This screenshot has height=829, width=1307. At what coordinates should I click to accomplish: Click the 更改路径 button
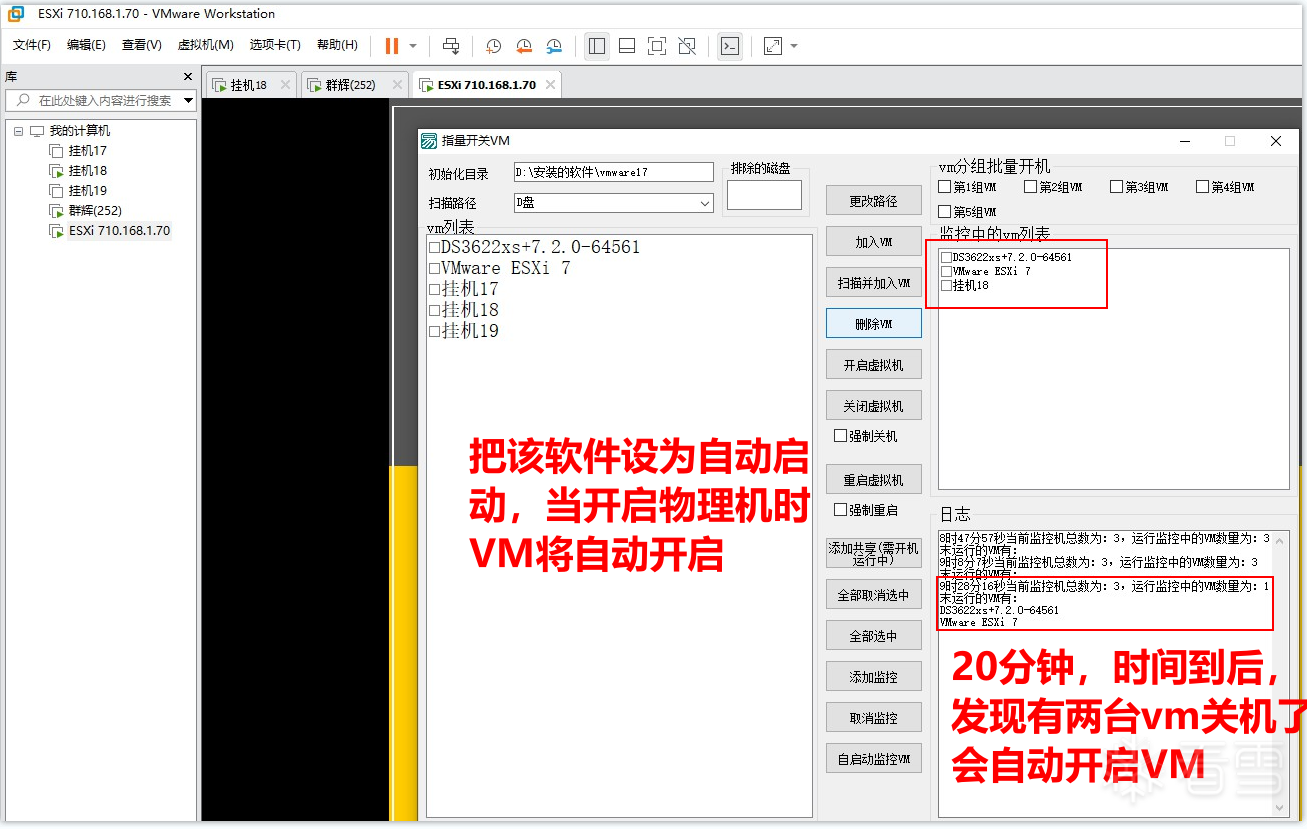coord(874,201)
